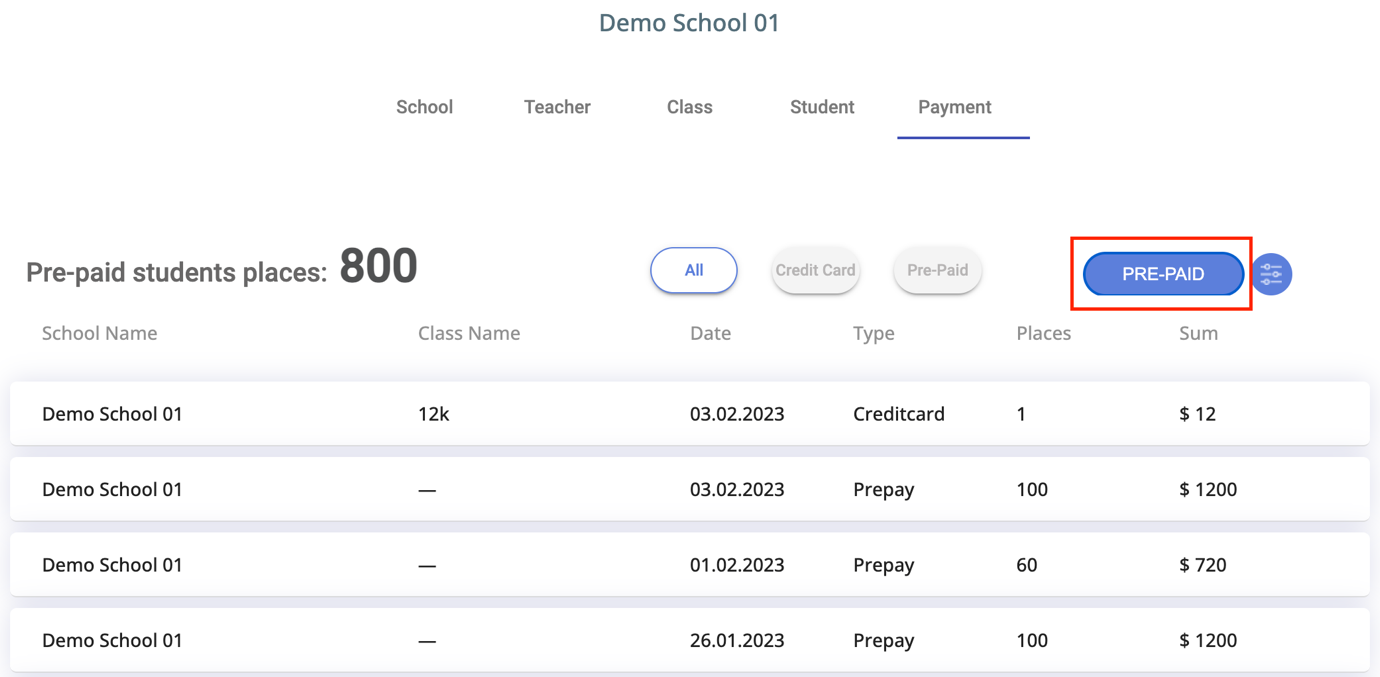Click the Sum column header
This screenshot has width=1380, height=677.
(x=1198, y=333)
